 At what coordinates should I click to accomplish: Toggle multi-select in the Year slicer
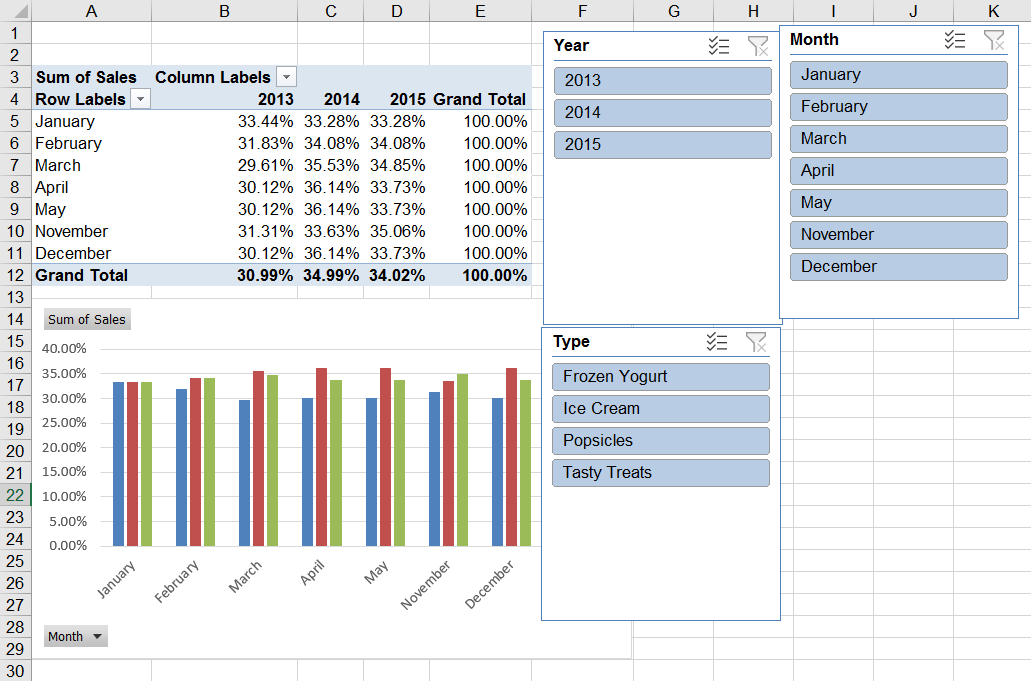click(x=718, y=45)
